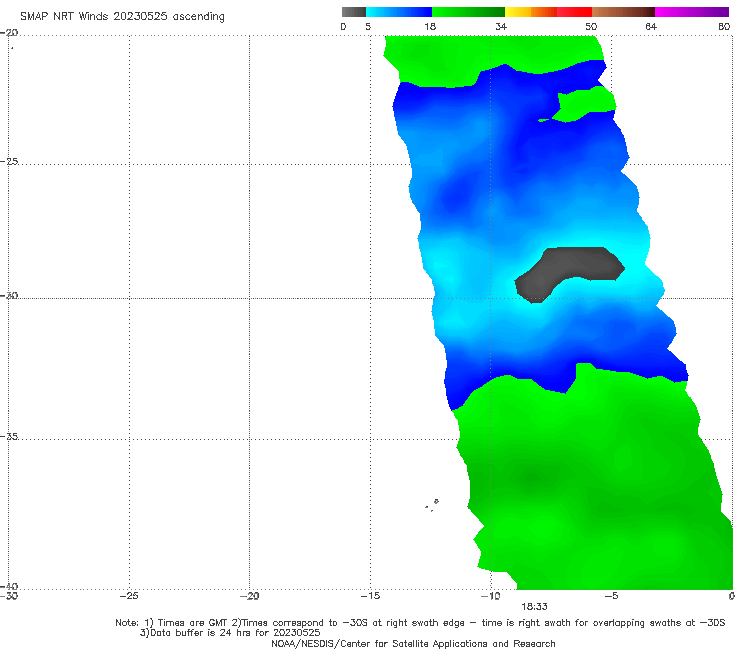Click the title 'SMAP NRT Winds 20230525 ascending'
This screenshot has height=650, width=740.
tap(122, 17)
